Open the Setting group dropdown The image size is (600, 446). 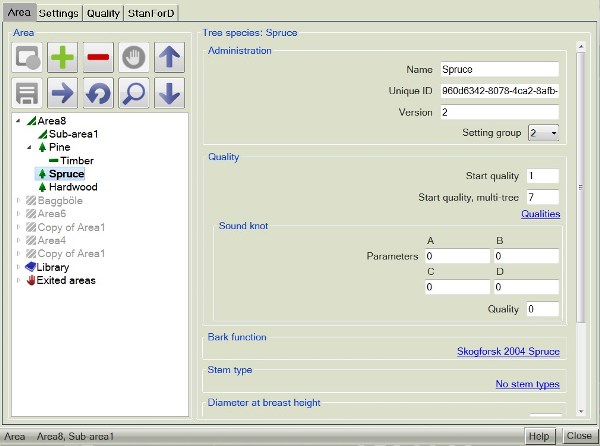[543, 133]
